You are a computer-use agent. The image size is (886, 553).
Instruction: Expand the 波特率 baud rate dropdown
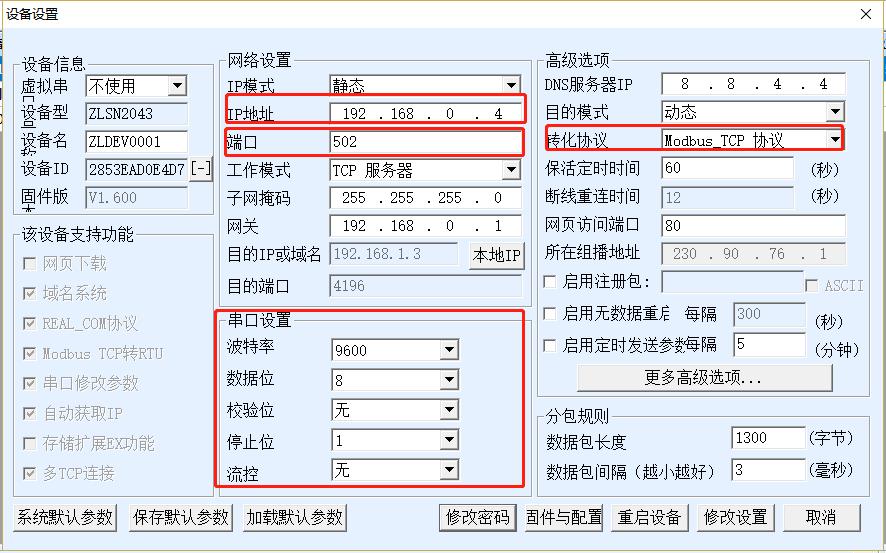[449, 350]
